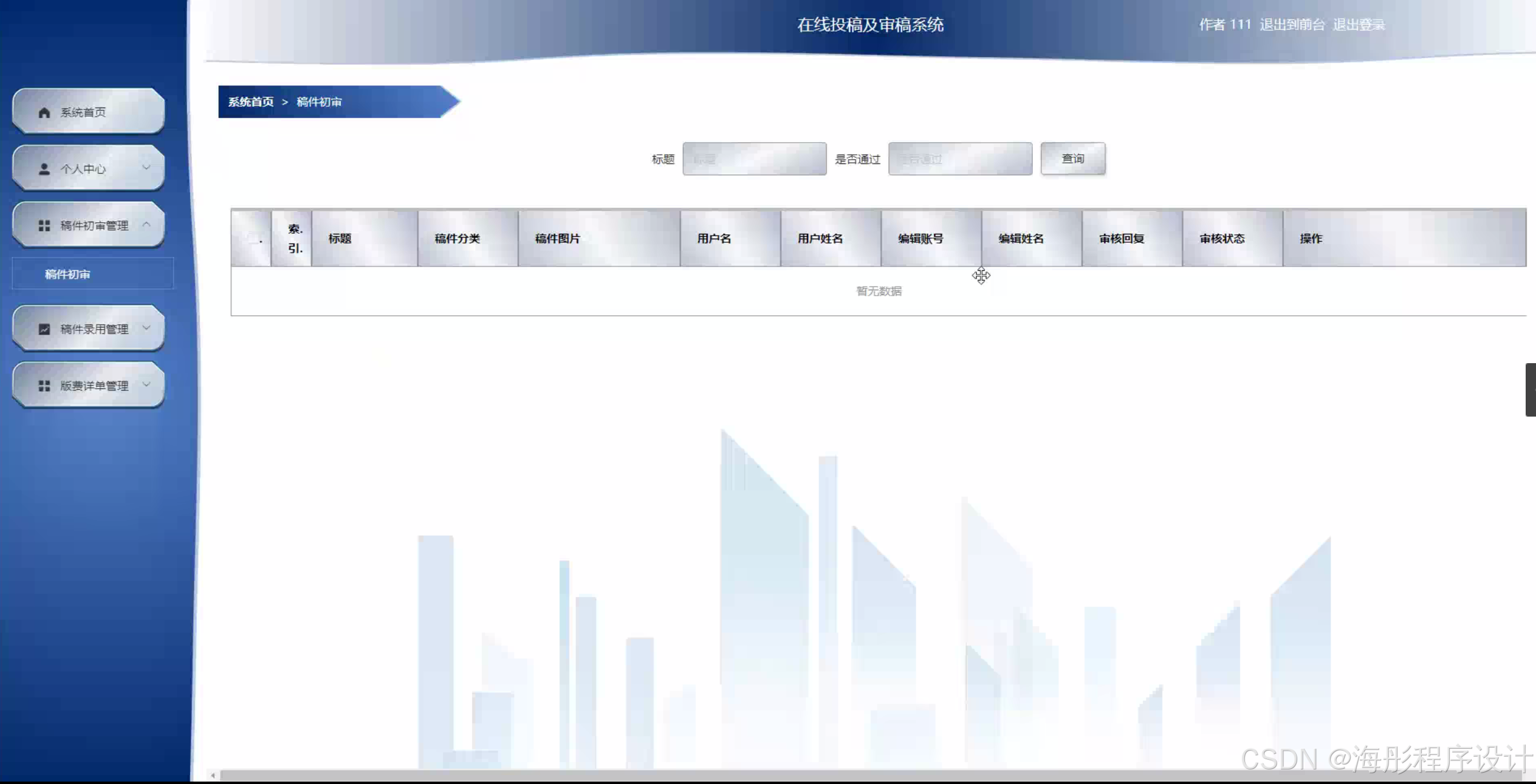Click the person icon in 个人中心
1536x784 pixels.
44,169
